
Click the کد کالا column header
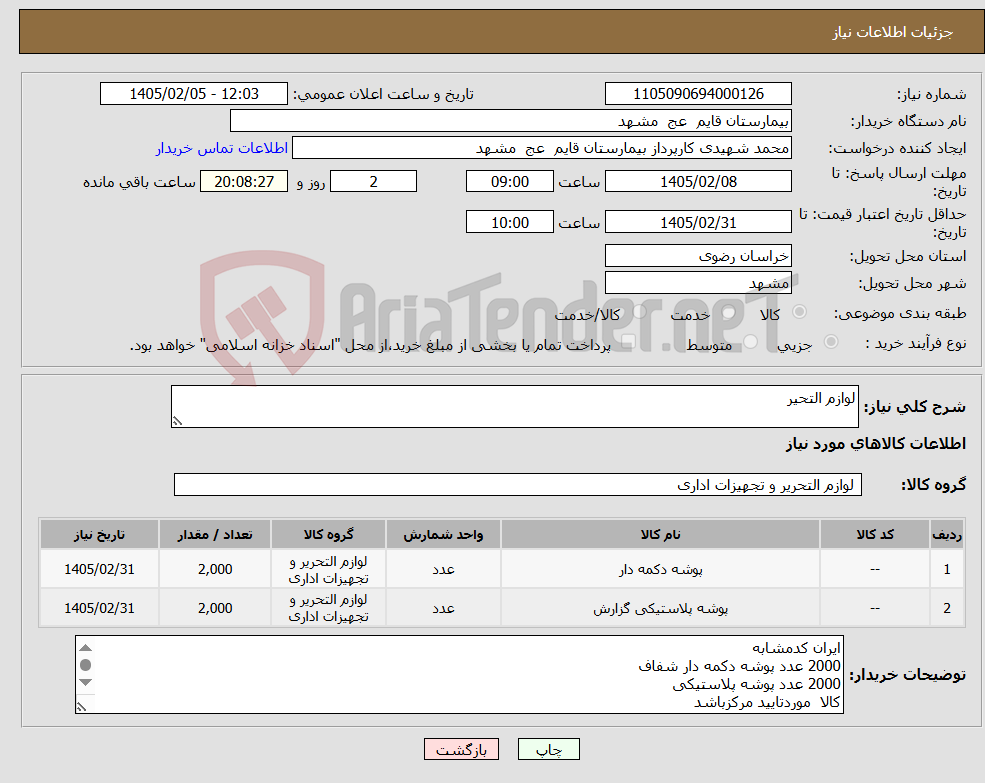875,534
